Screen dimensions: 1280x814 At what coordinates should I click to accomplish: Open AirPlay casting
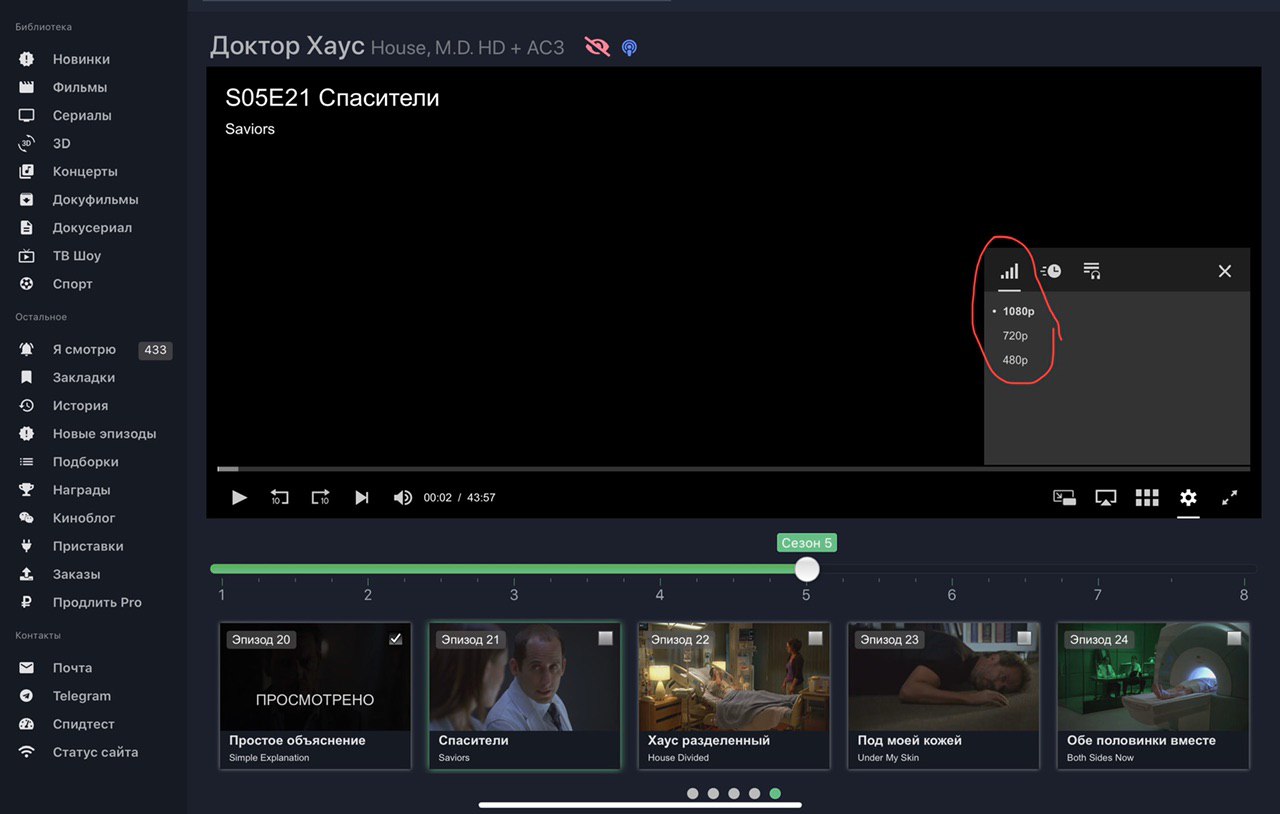coord(1105,497)
